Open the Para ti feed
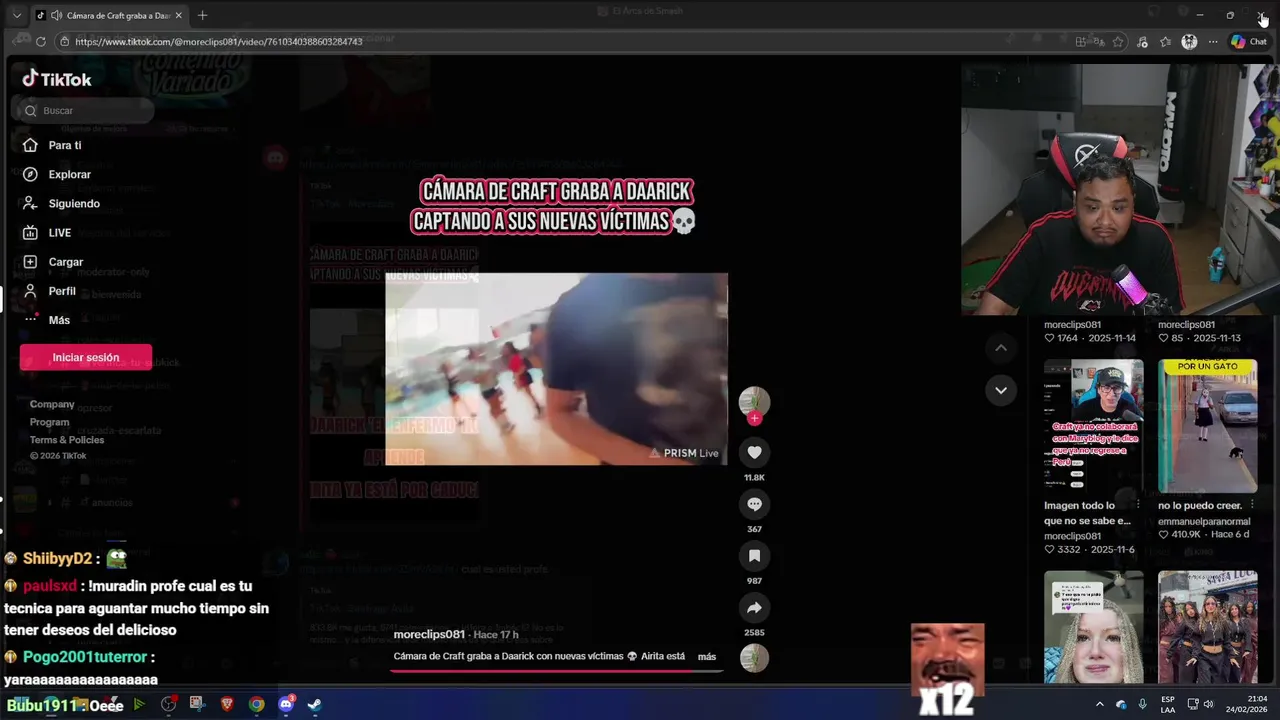This screenshot has height=720, width=1280. point(65,145)
